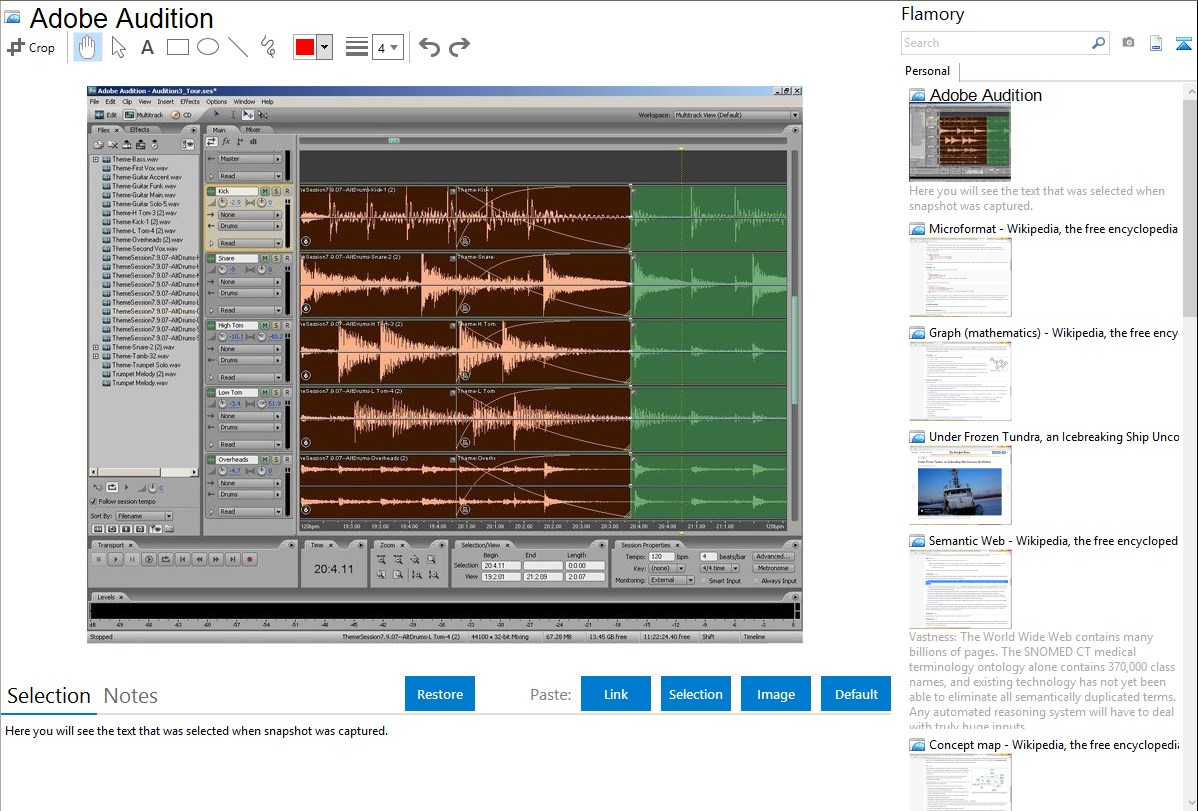Undo the last annotation
Screen dimensions: 1198x811
429,47
